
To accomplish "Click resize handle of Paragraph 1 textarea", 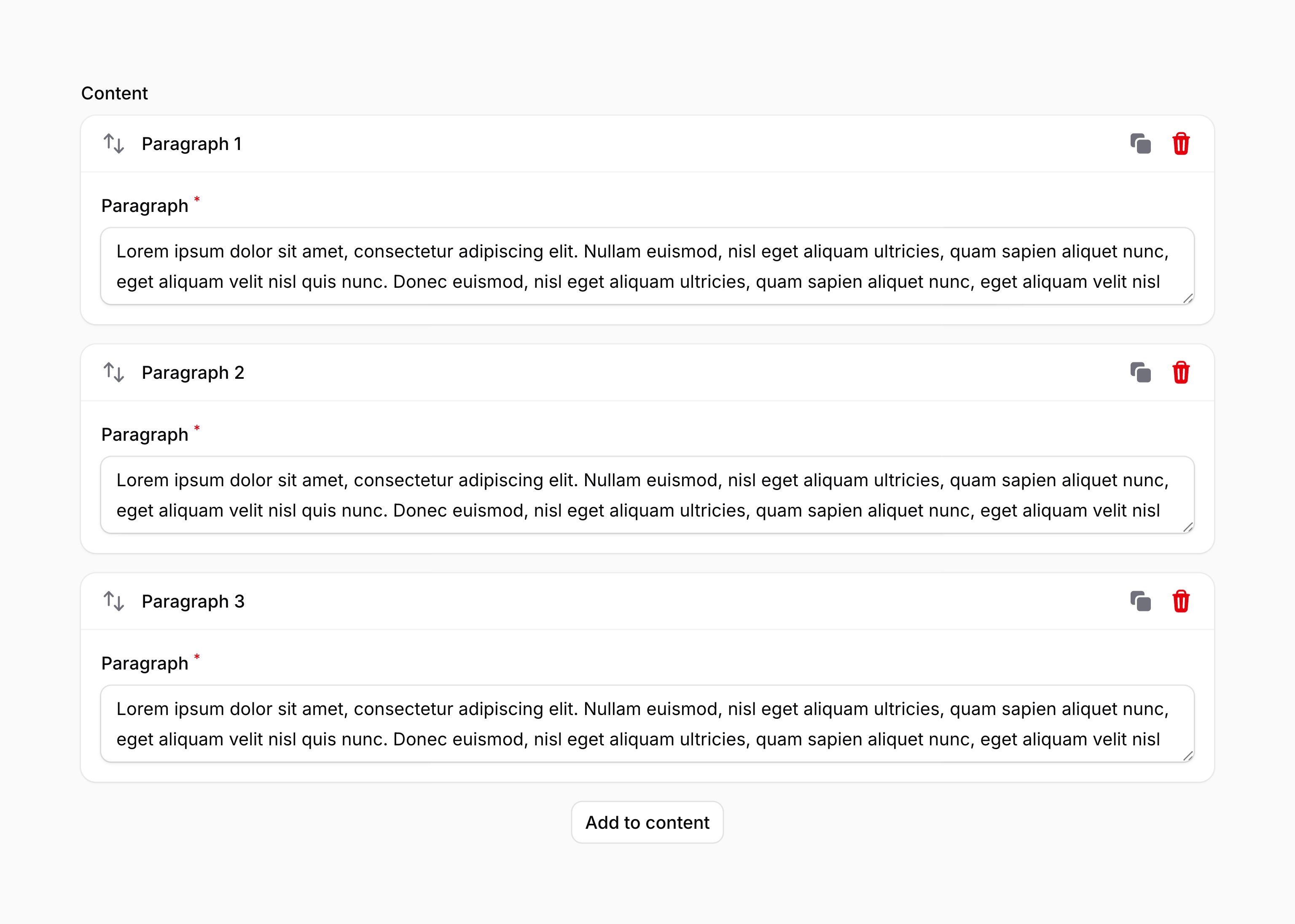I will click(x=1188, y=299).
